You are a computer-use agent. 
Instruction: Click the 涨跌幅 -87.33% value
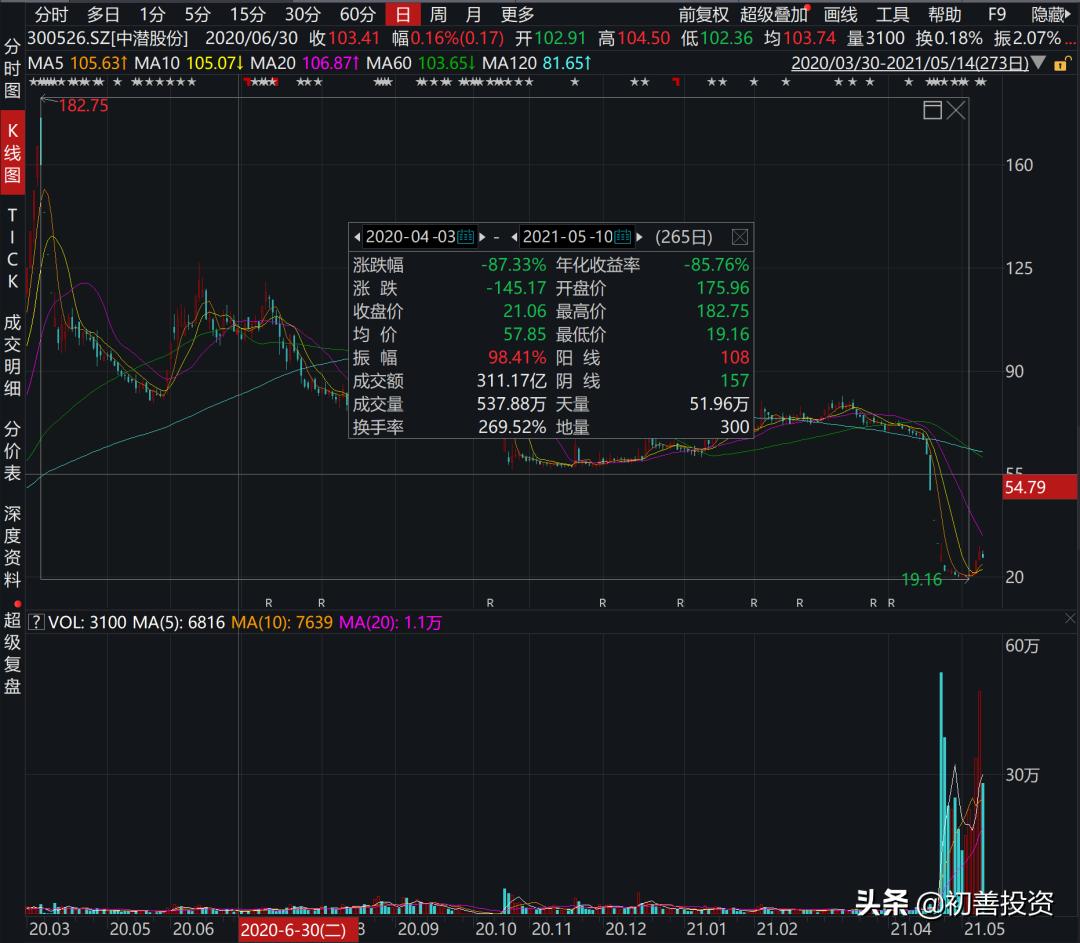513,265
